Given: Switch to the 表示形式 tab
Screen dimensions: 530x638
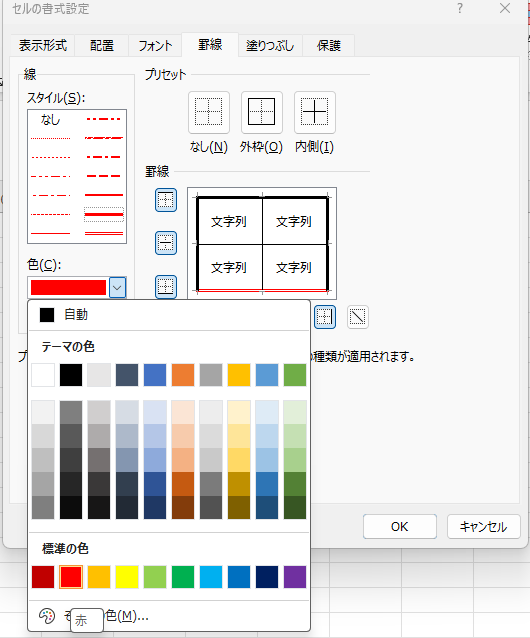Looking at the screenshot, I should pyautogui.click(x=42, y=45).
